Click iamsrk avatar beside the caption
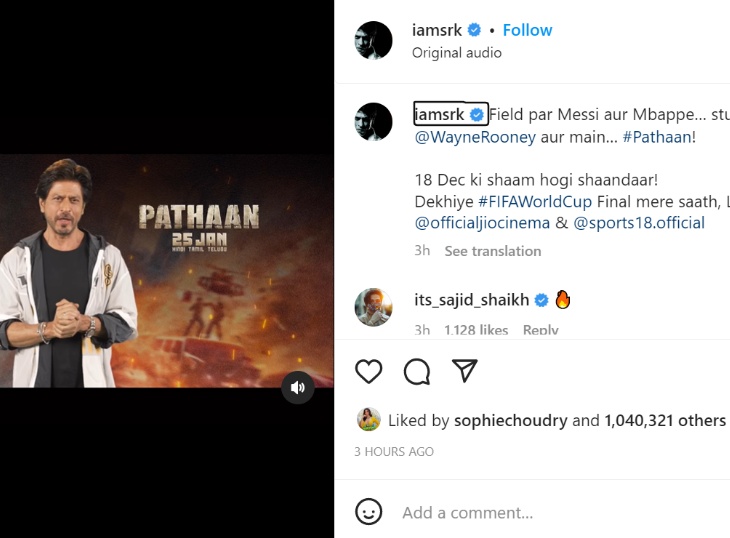This screenshot has height=538, width=730. click(374, 122)
